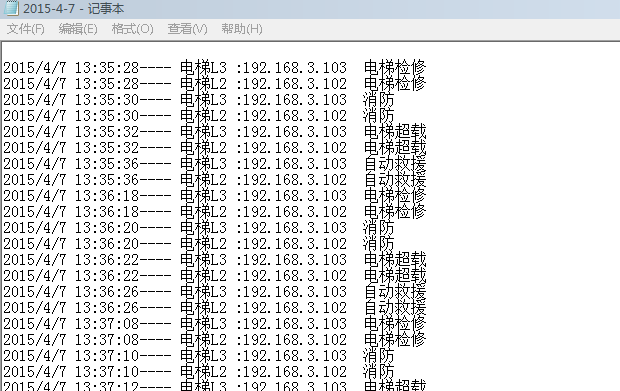This screenshot has width=620, height=391.
Task: Click 消防 on the 13:36:20 电梯L2 line
Action: click(x=379, y=244)
